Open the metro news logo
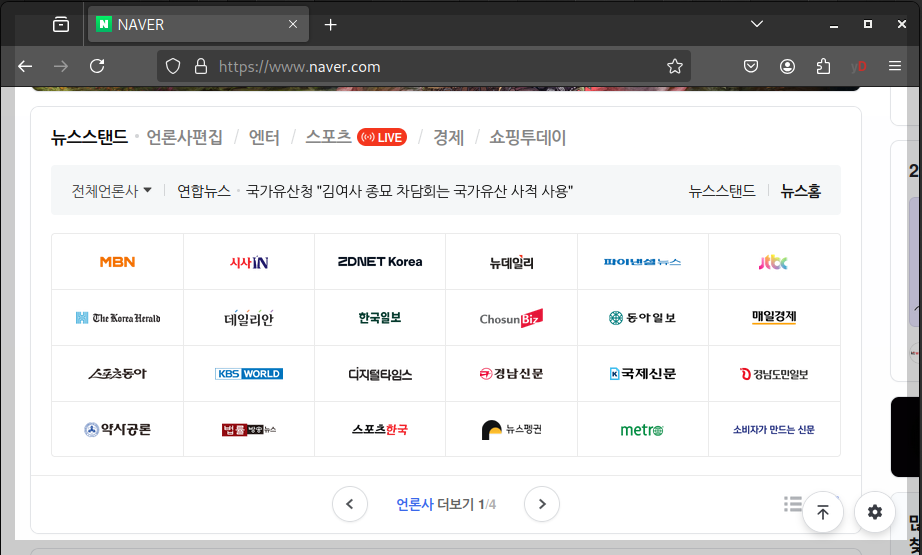 642,430
